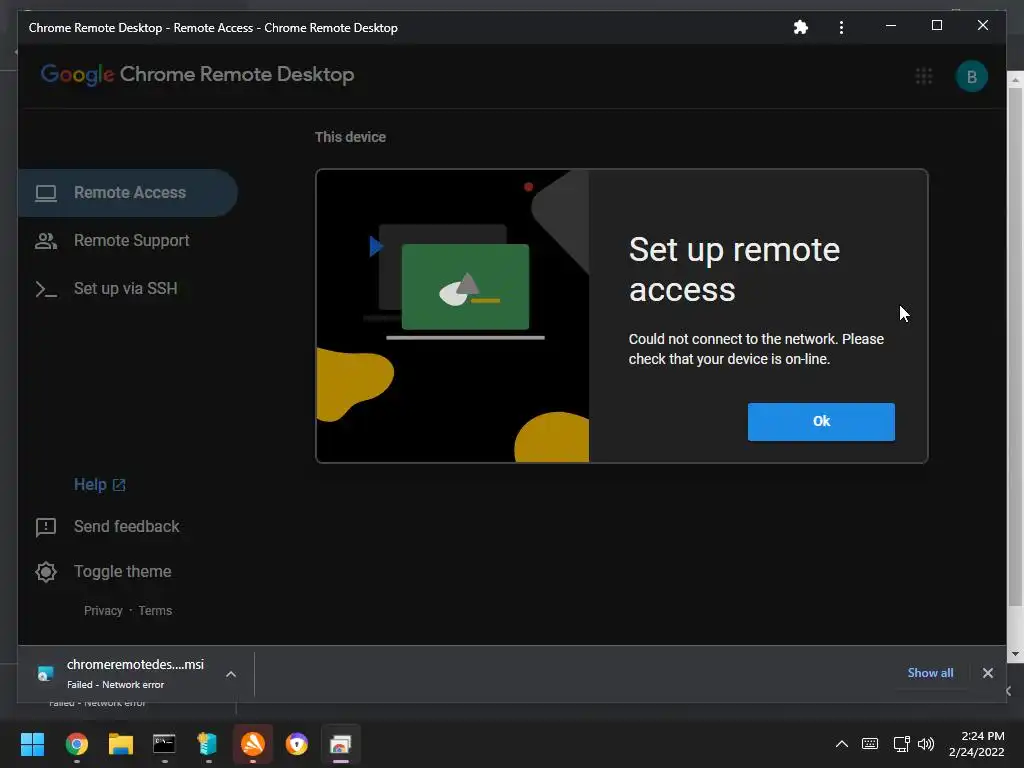Click 'Set up remote access' heading
The image size is (1024, 768).
coord(734,269)
